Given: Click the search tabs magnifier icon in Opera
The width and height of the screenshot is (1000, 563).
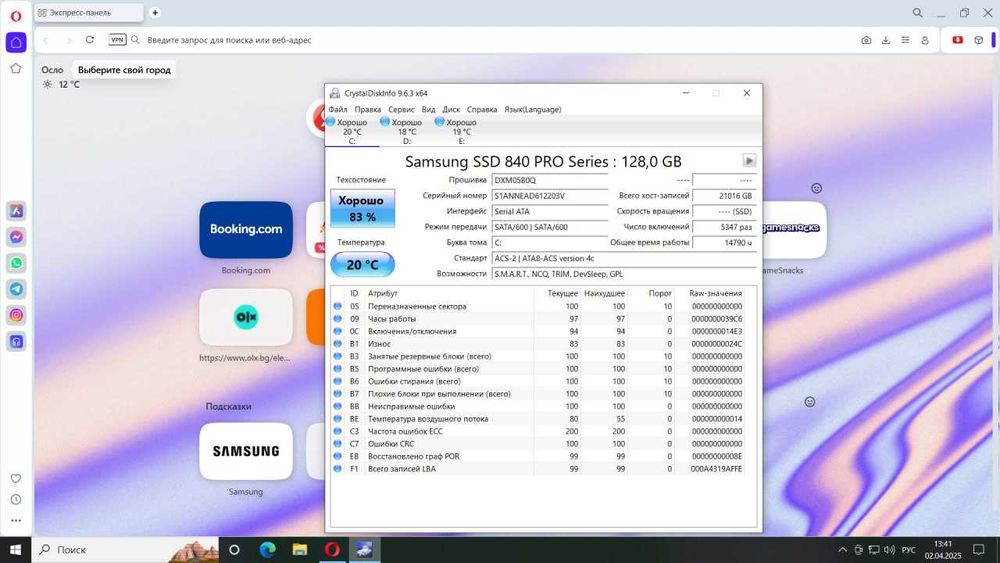Looking at the screenshot, I should [x=917, y=13].
